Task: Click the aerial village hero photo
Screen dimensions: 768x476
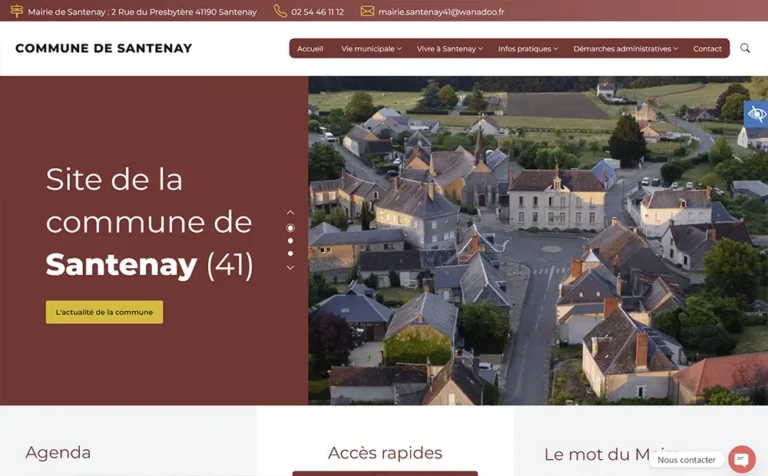Action: (x=538, y=240)
